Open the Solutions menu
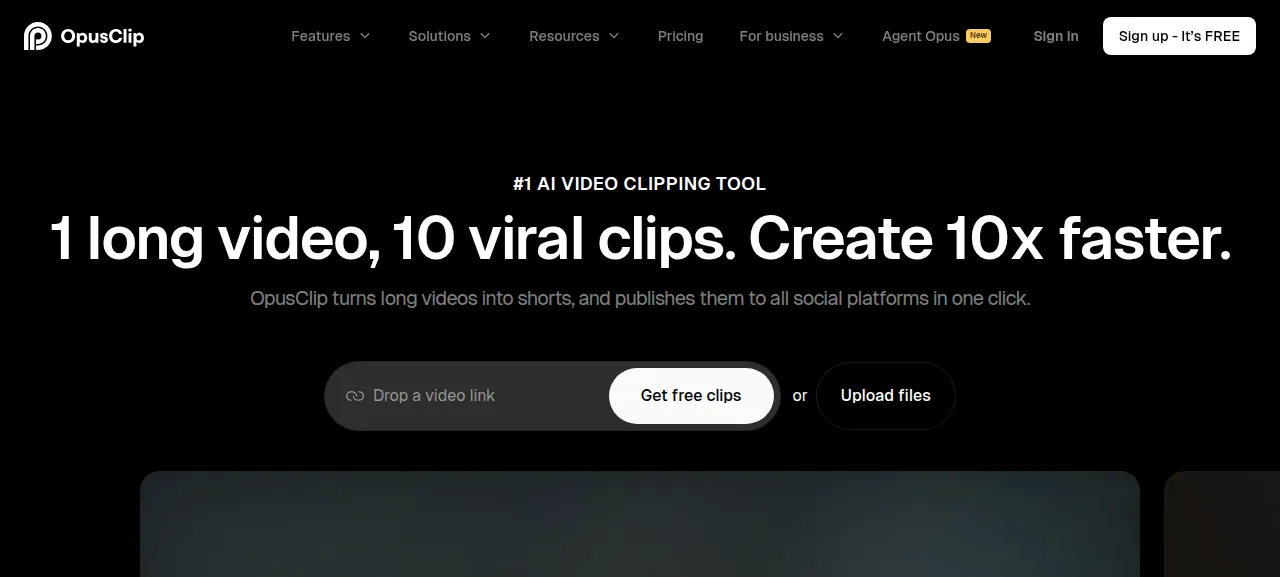The width and height of the screenshot is (1280, 577). coord(450,36)
